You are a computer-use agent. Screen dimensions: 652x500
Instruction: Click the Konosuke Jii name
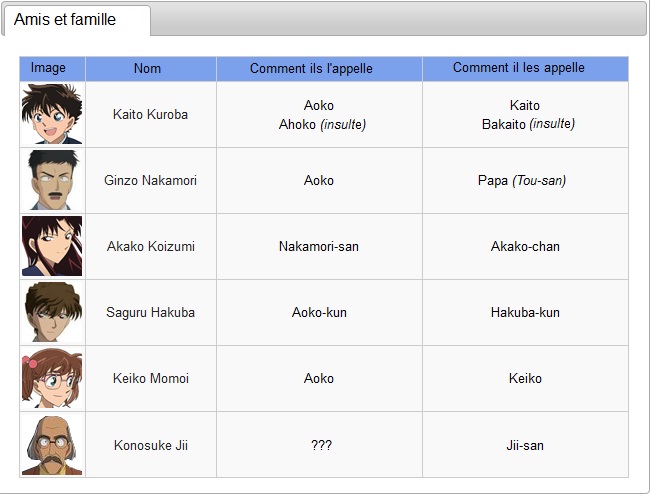pos(150,445)
